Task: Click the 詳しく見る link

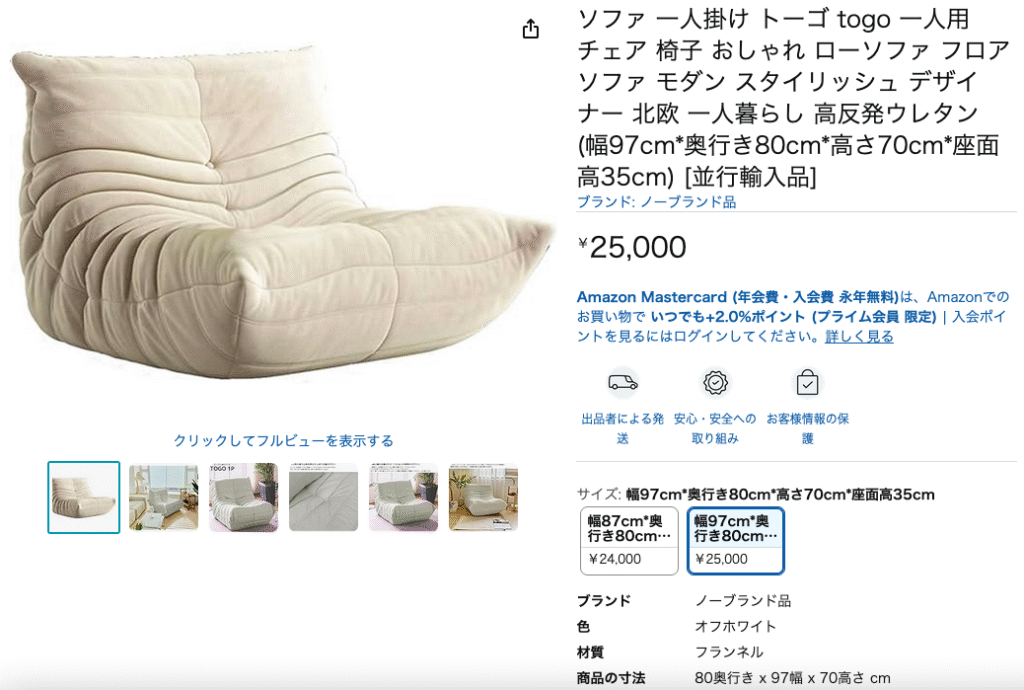Action: 859,337
